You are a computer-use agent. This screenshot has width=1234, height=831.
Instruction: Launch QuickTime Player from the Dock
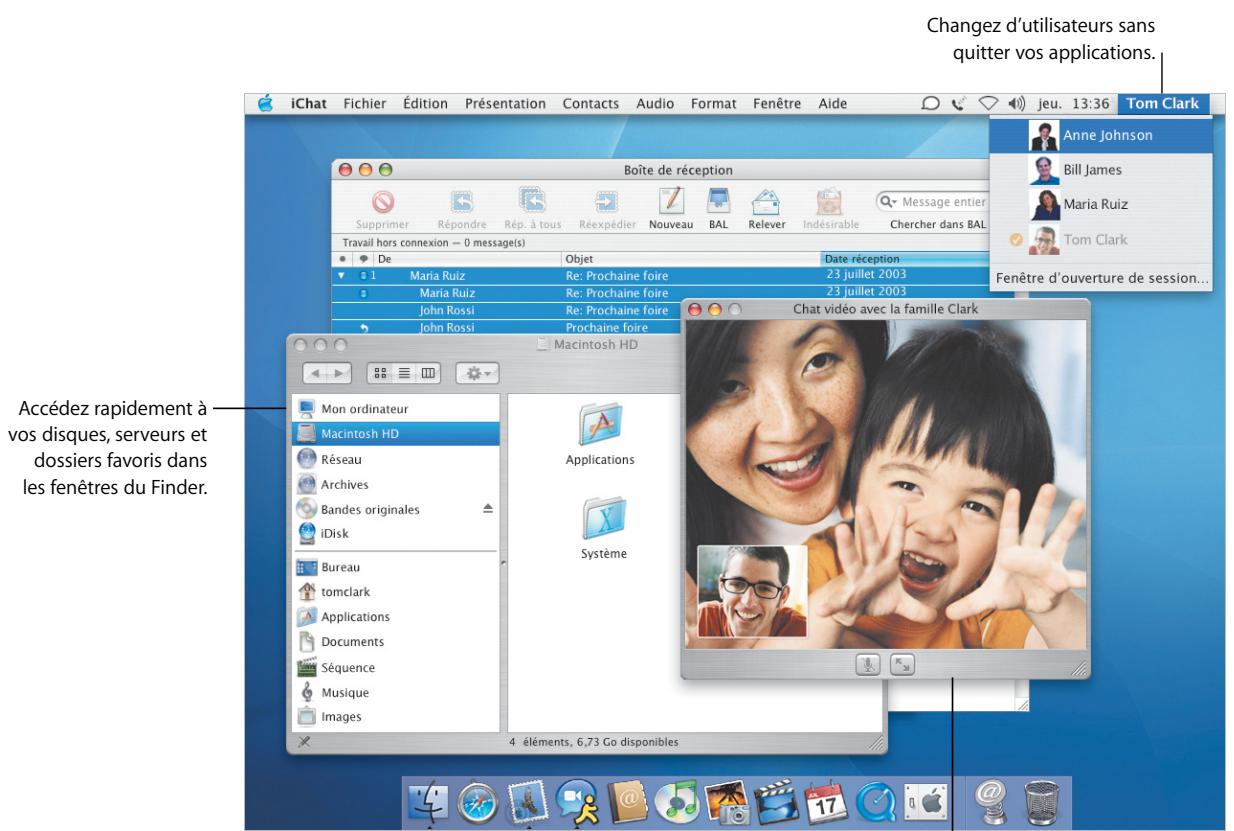pyautogui.click(x=875, y=801)
